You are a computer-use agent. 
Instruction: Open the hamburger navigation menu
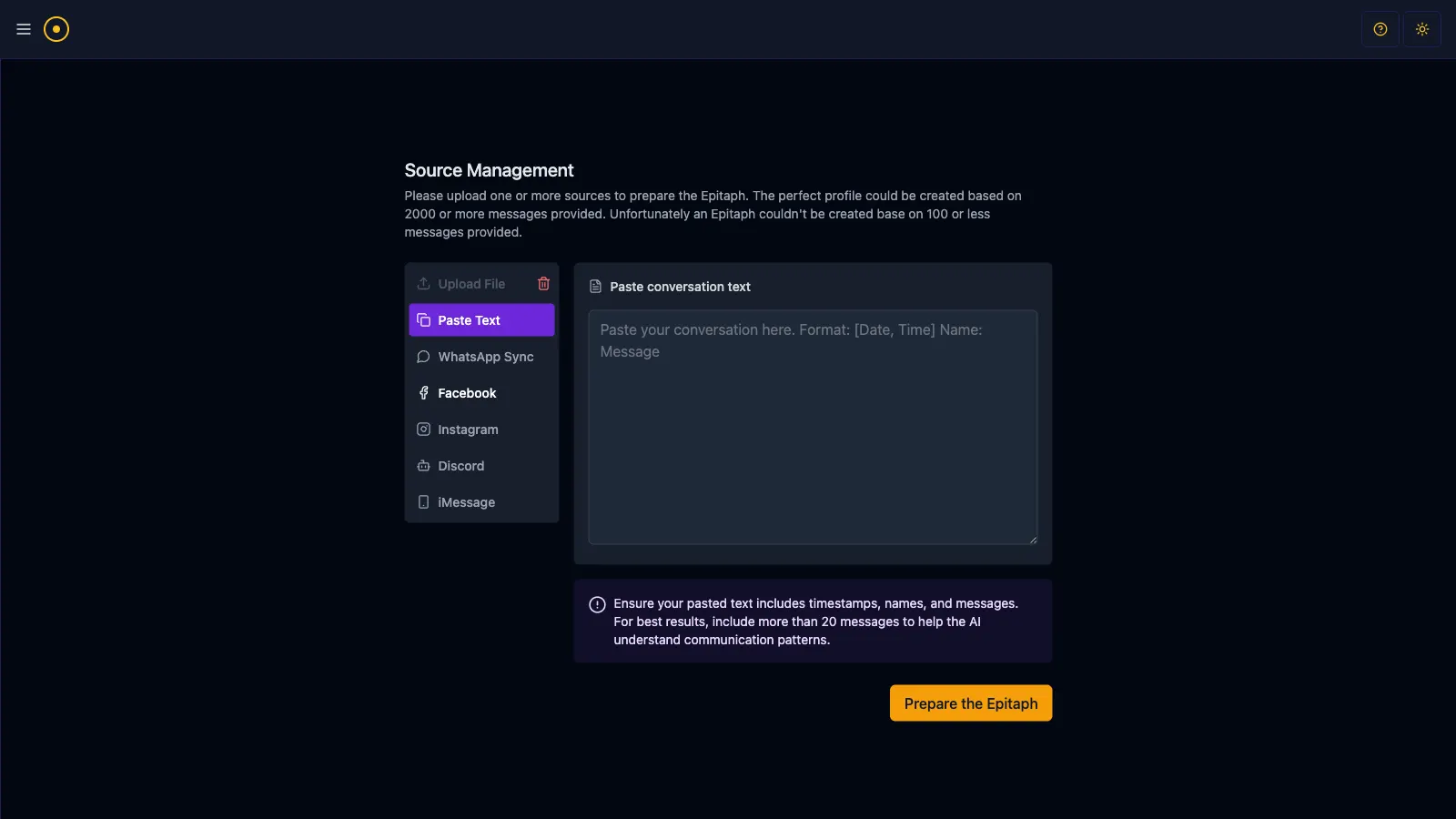click(24, 29)
